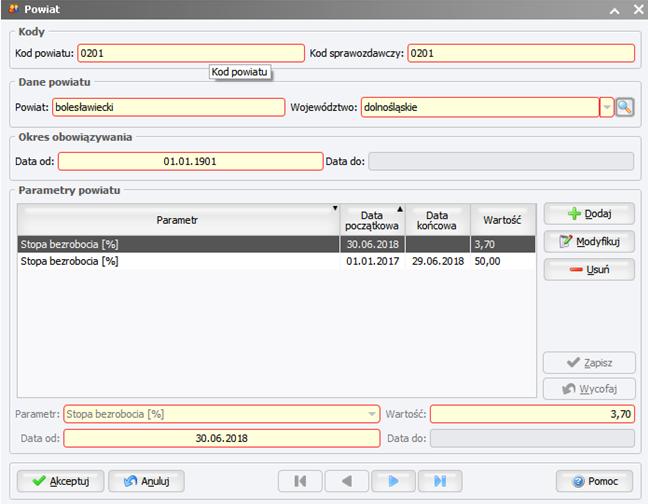The image size is (648, 504).
Task: Click the Wycofaj button
Action: click(x=589, y=389)
